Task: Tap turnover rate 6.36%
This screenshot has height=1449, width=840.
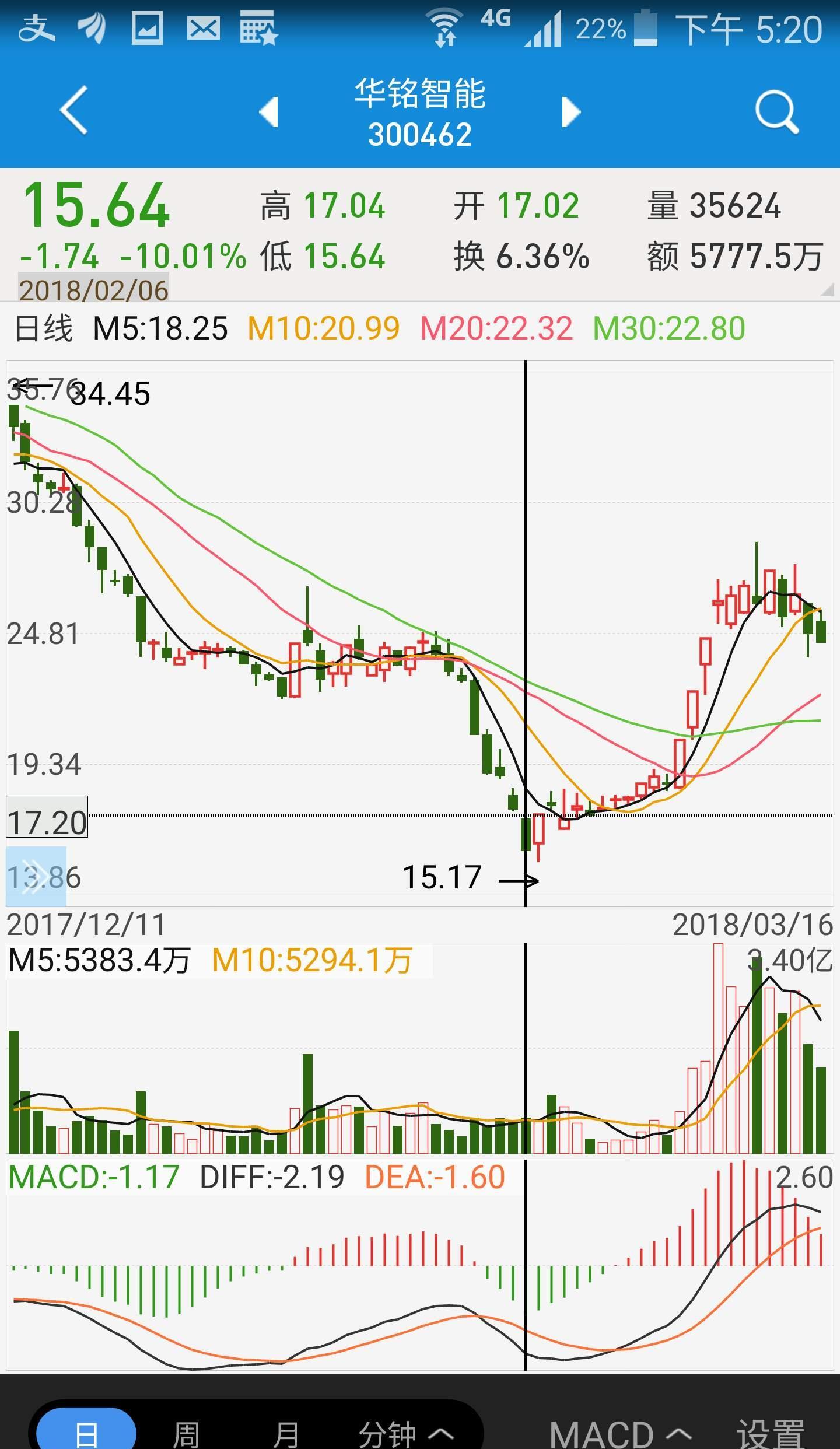Action: [542, 257]
